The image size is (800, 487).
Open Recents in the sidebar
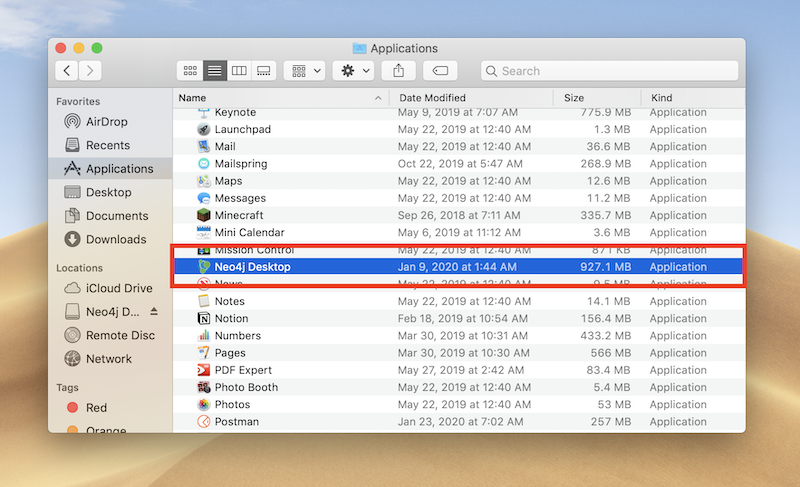108,145
